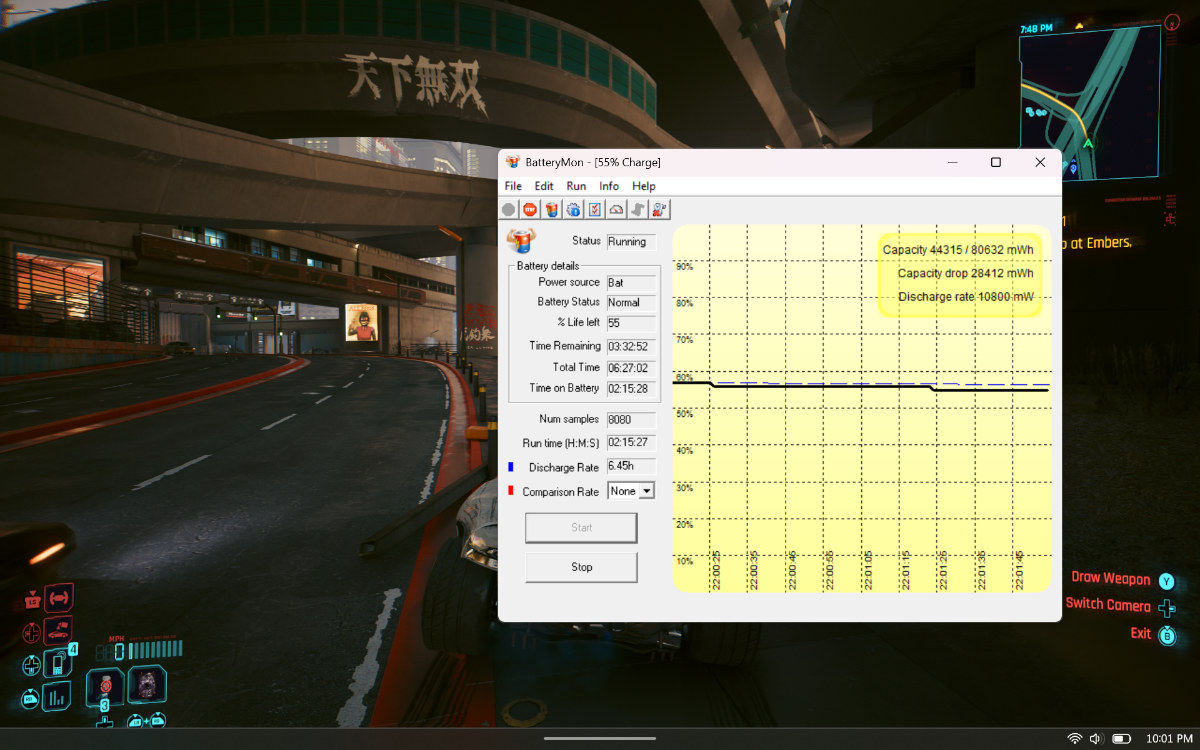
Task: Click the BatteryMon title bar app icon
Action: point(513,162)
